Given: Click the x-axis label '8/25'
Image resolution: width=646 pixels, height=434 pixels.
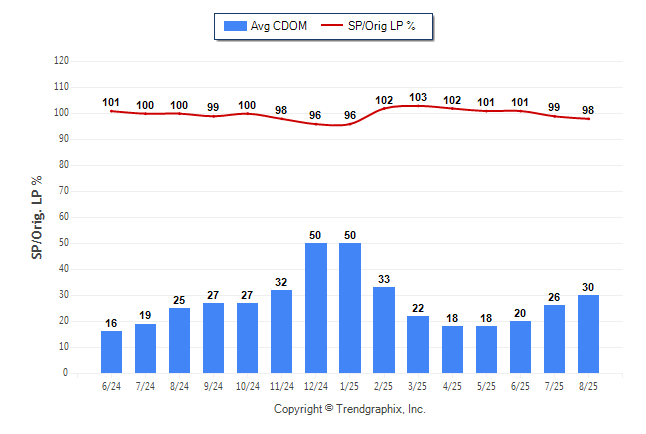Looking at the screenshot, I should (588, 386).
